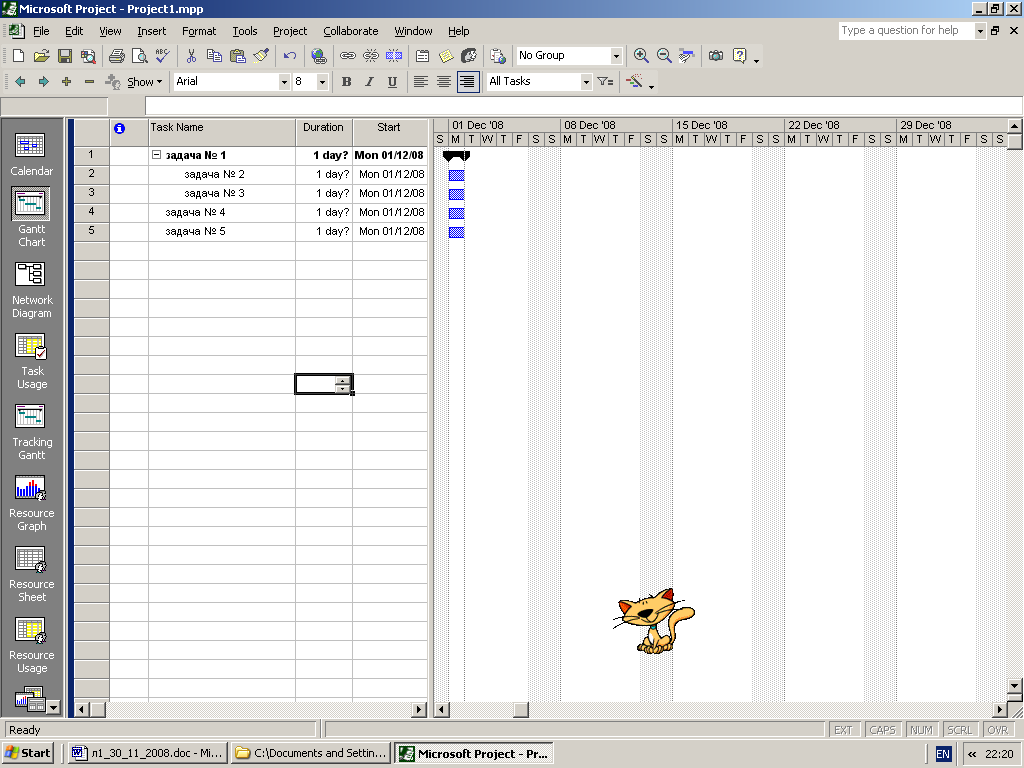Toggle Bold formatting
The height and width of the screenshot is (768, 1024).
(347, 82)
